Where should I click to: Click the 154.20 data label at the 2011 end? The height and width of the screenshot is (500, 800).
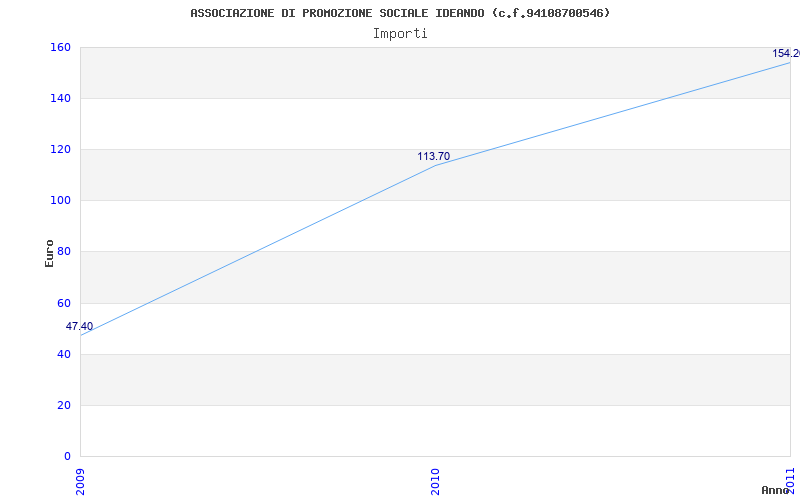click(786, 54)
